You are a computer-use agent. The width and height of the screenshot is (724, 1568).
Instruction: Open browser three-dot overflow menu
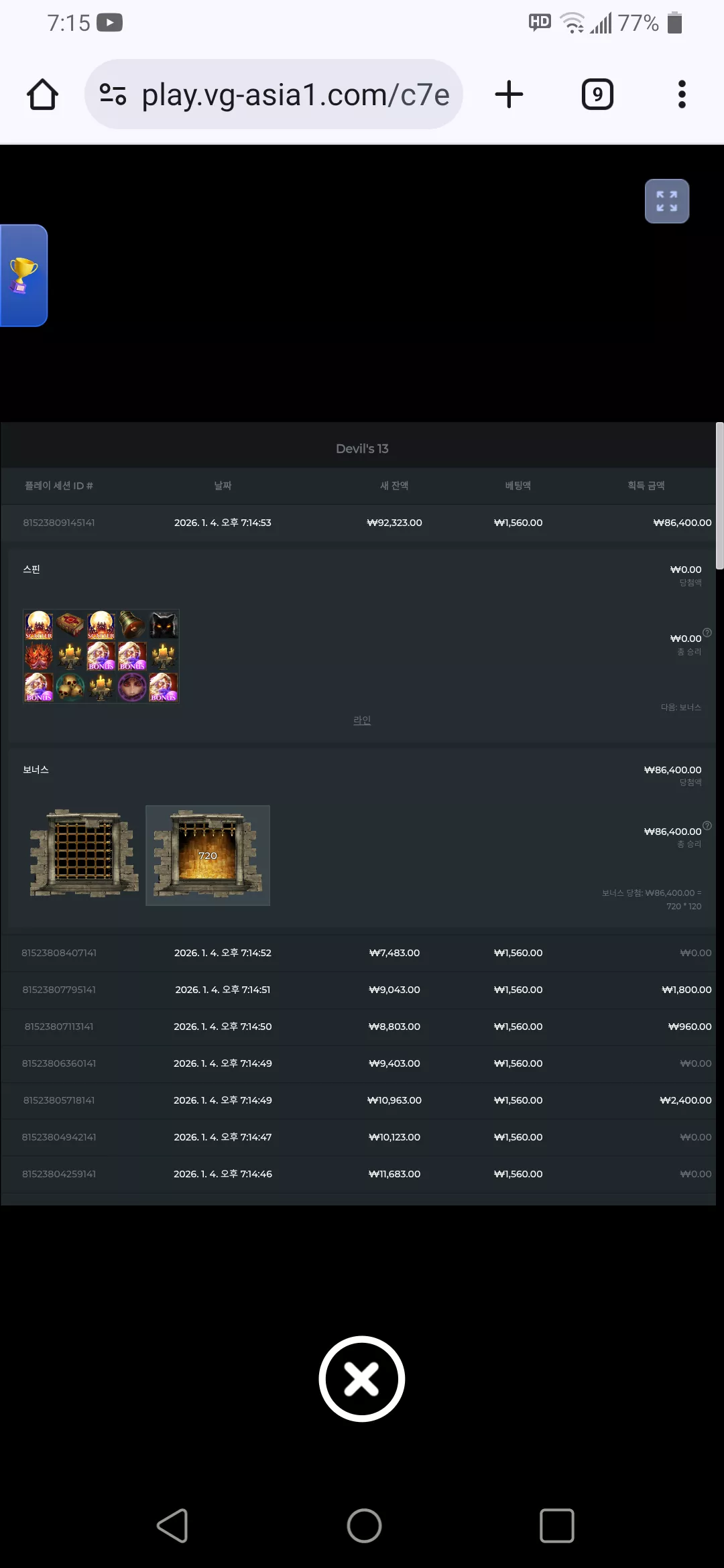(682, 94)
